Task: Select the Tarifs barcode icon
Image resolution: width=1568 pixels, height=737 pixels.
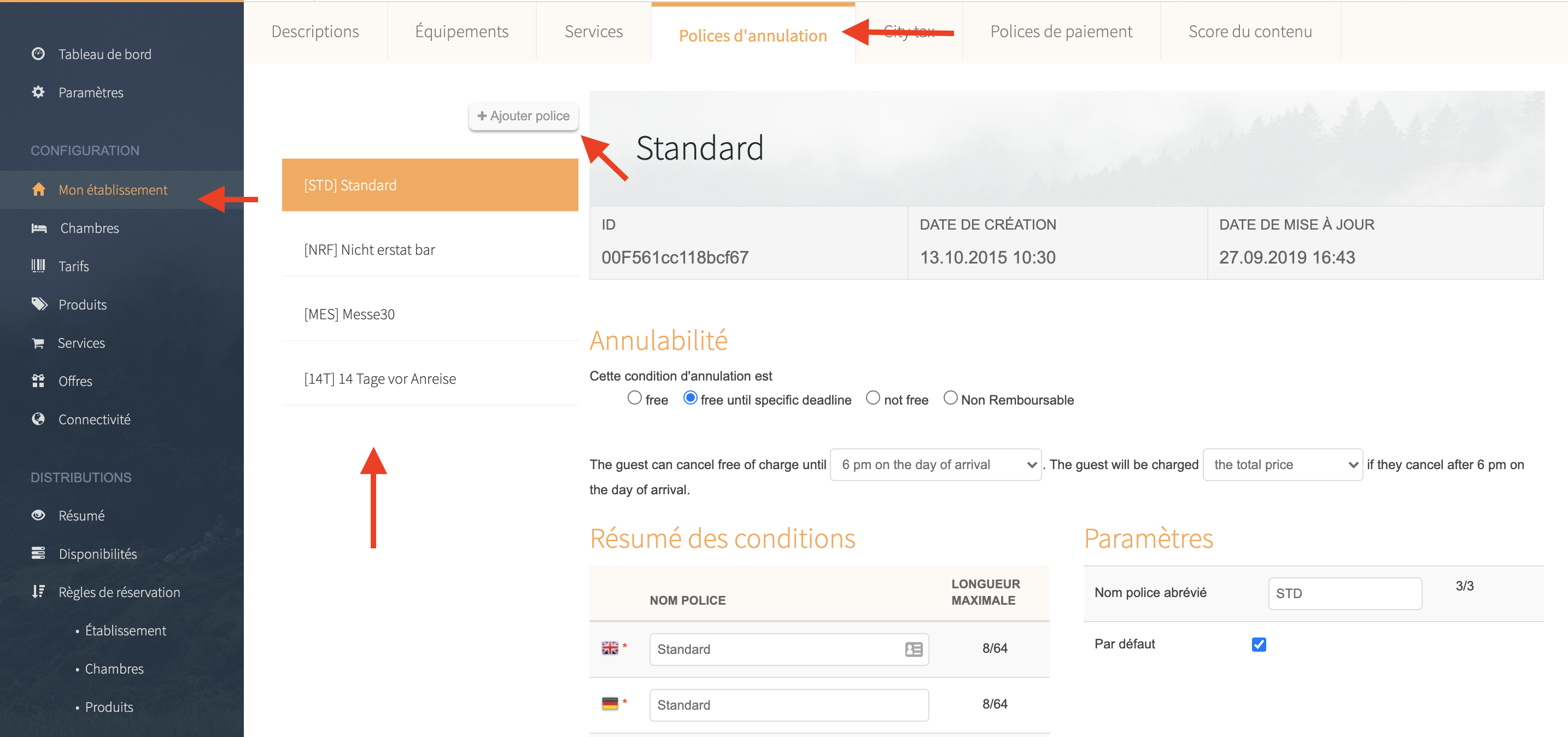Action: pos(38,266)
